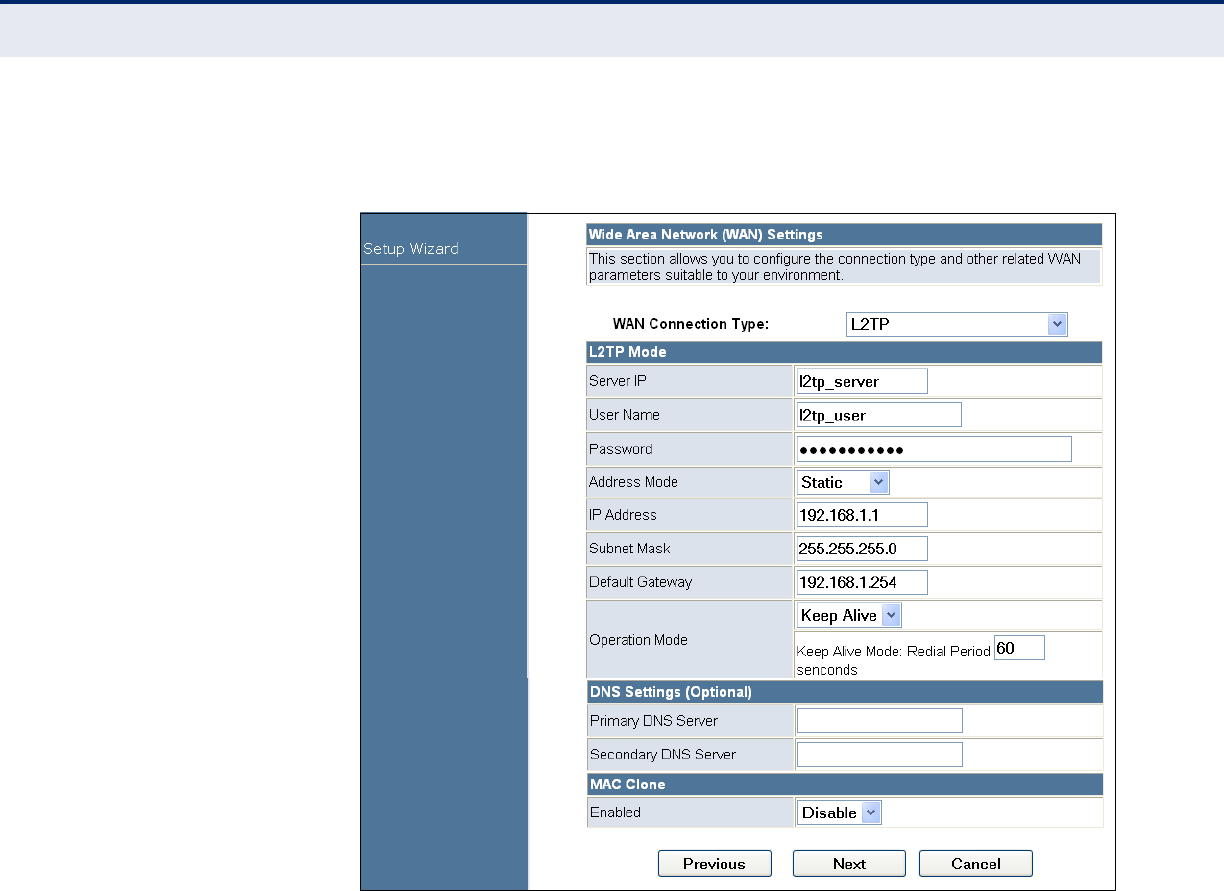This screenshot has width=1224, height=891.
Task: Click the Server IP input field
Action: 862,381
